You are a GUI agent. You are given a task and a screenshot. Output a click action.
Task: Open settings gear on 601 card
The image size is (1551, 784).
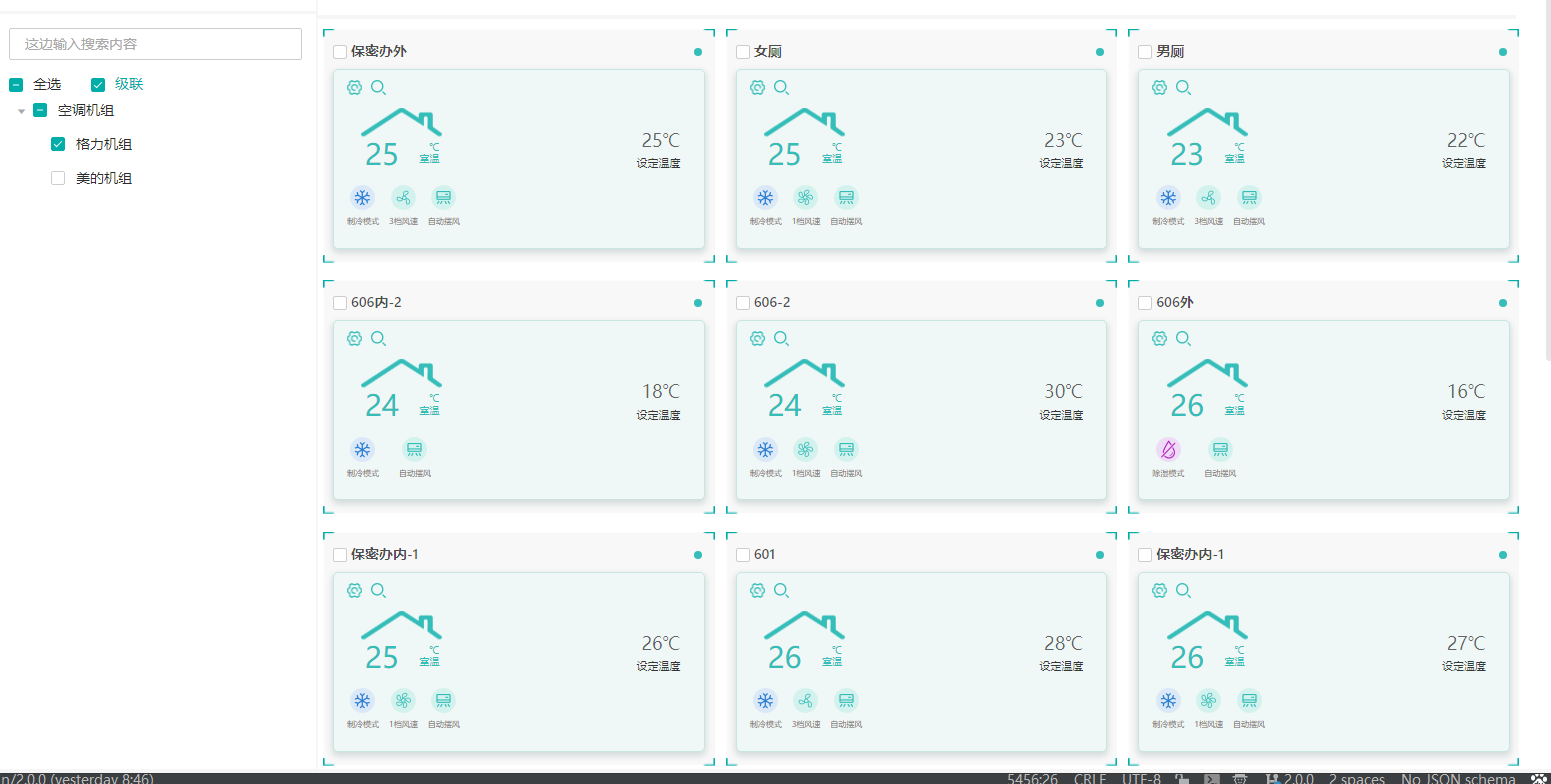click(x=757, y=591)
